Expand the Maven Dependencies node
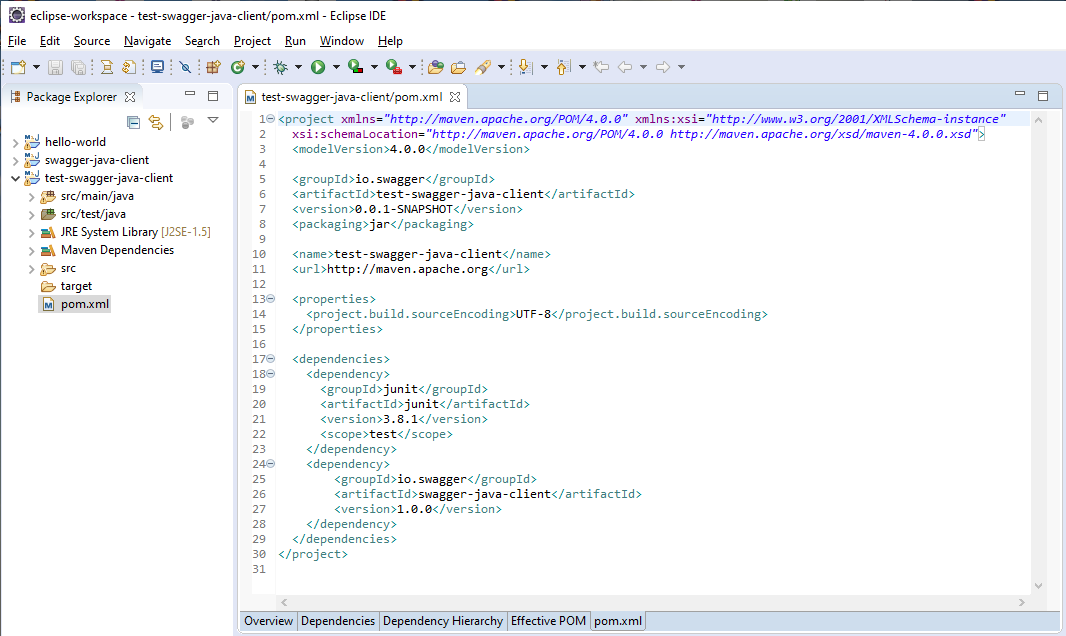Image resolution: width=1066 pixels, height=636 pixels. (x=31, y=250)
